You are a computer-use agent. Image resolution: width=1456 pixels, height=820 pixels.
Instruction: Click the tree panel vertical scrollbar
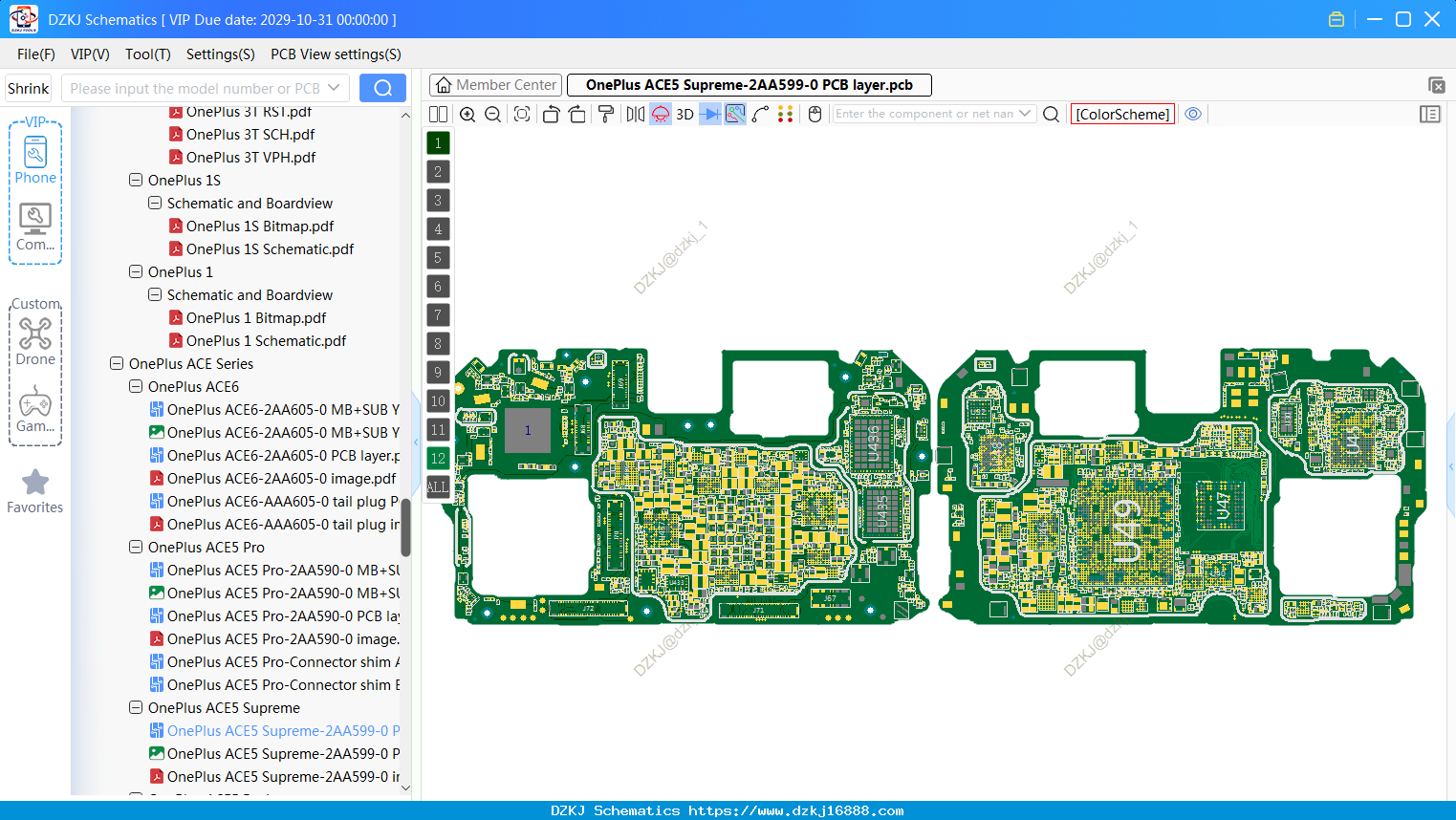pyautogui.click(x=405, y=527)
